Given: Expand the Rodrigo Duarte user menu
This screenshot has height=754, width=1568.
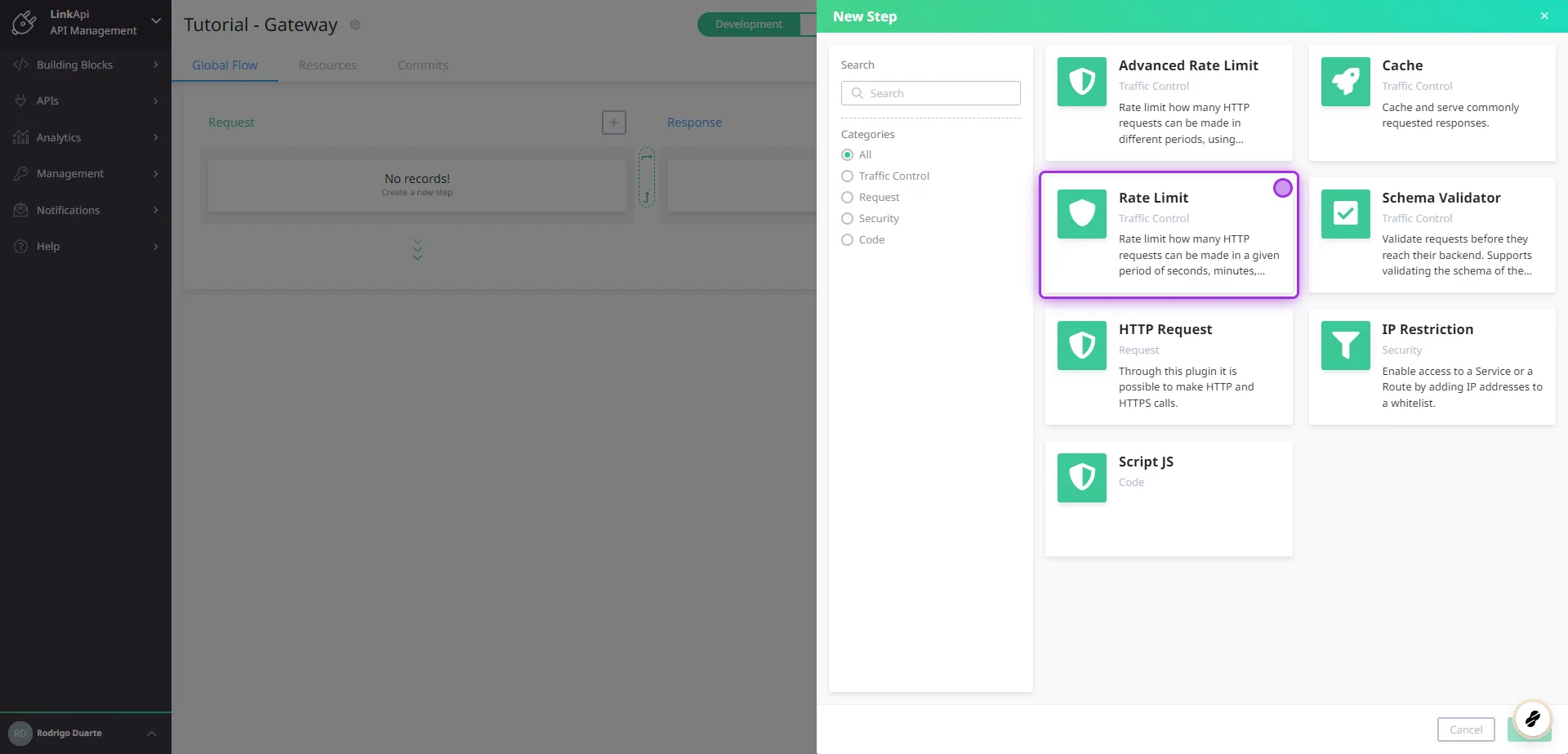Looking at the screenshot, I should click(x=151, y=733).
